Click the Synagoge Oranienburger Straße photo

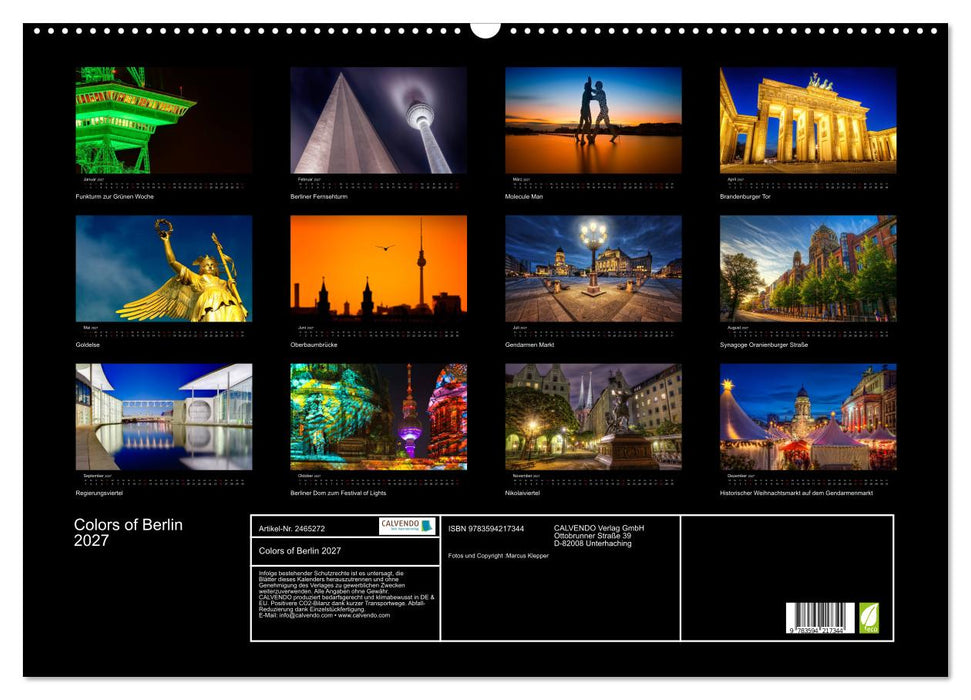[808, 268]
